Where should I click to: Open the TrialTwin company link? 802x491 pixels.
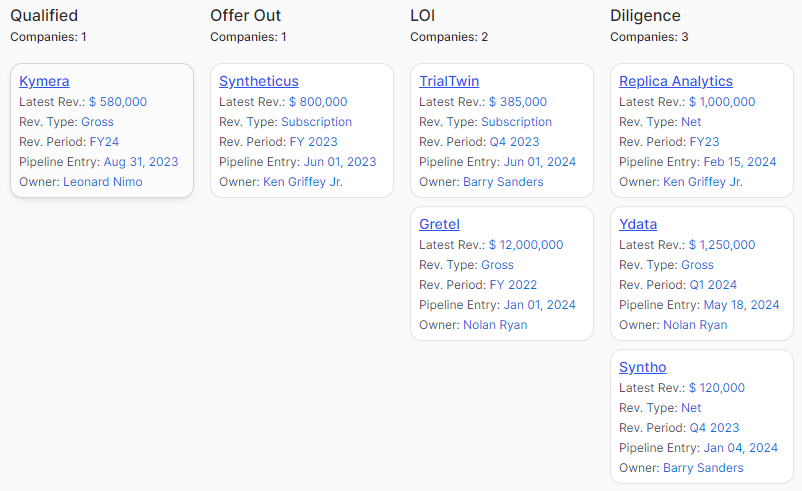coord(449,81)
